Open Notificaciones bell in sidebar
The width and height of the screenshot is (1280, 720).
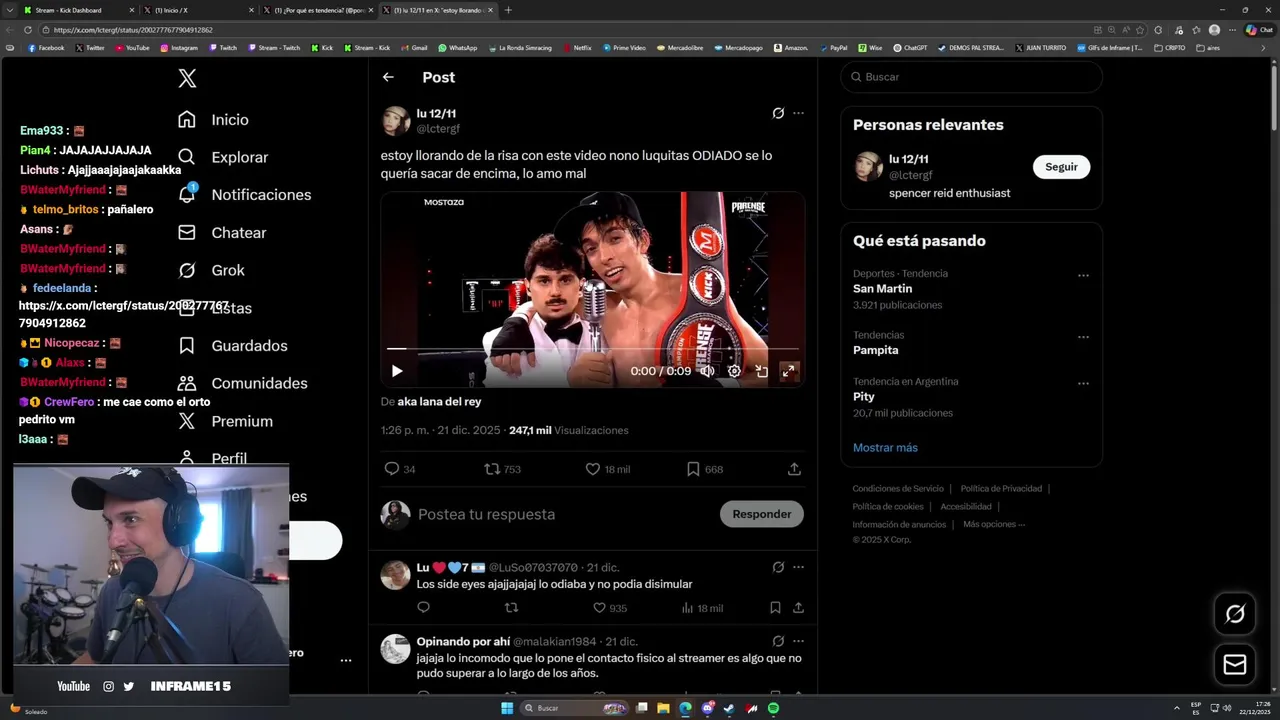[244, 195]
